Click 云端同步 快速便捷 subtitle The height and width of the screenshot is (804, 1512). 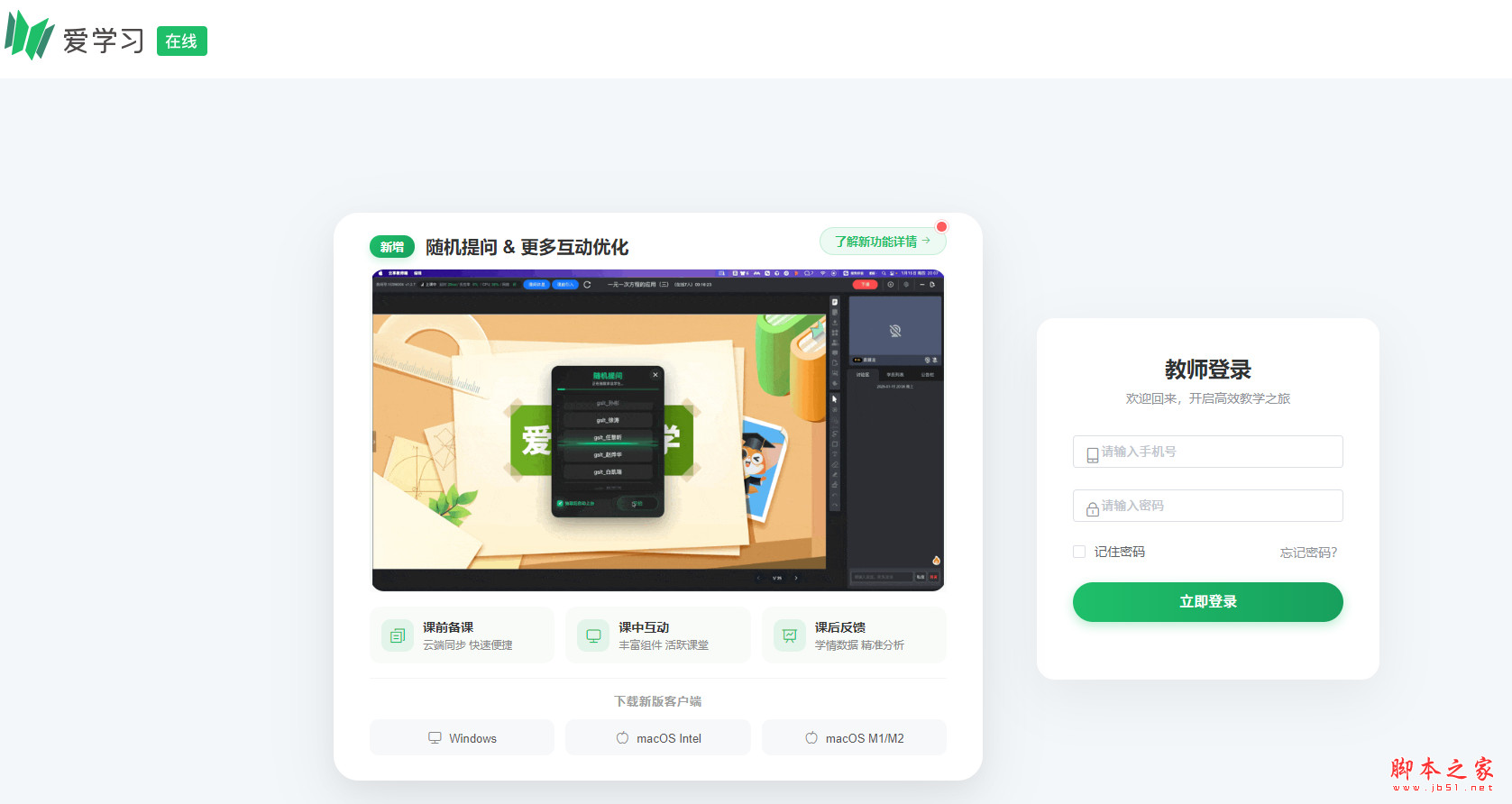468,645
